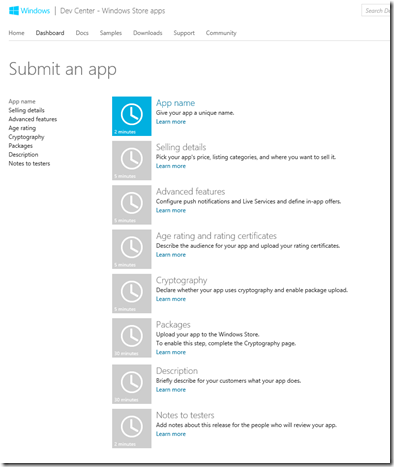The image size is (394, 467).
Task: Open the Packages clock tile
Action: click(132, 338)
